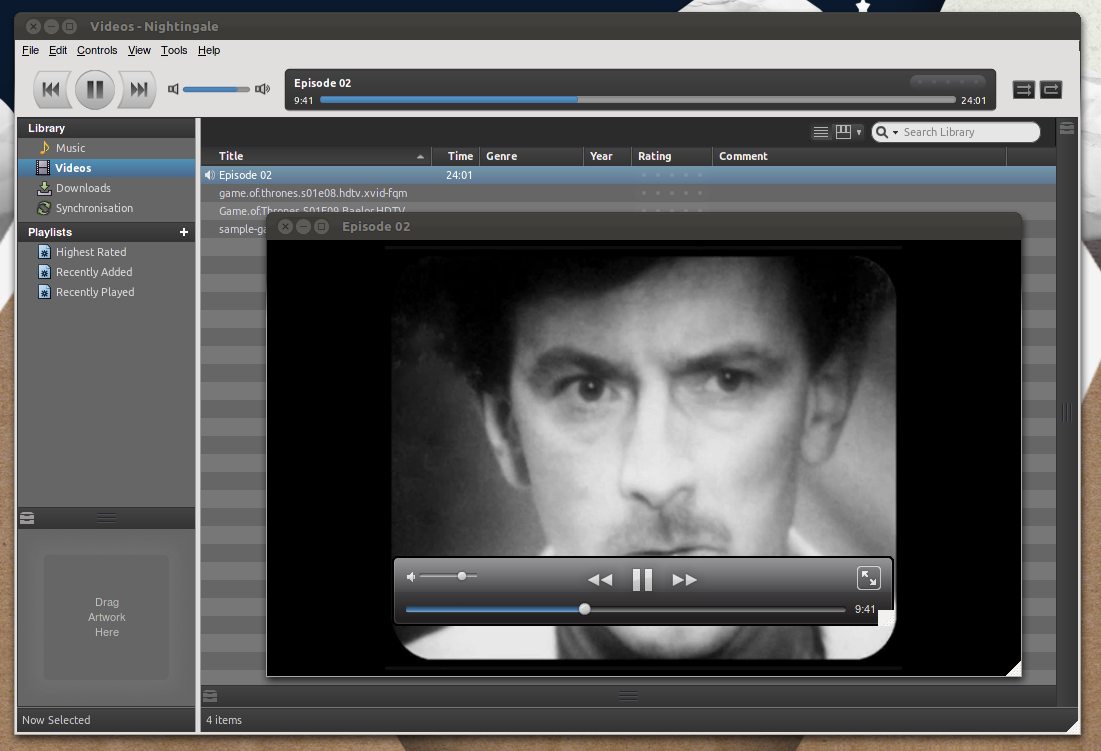Viewport: 1101px width, 751px height.
Task: Open the search options magnifier dropdown
Action: coord(887,132)
